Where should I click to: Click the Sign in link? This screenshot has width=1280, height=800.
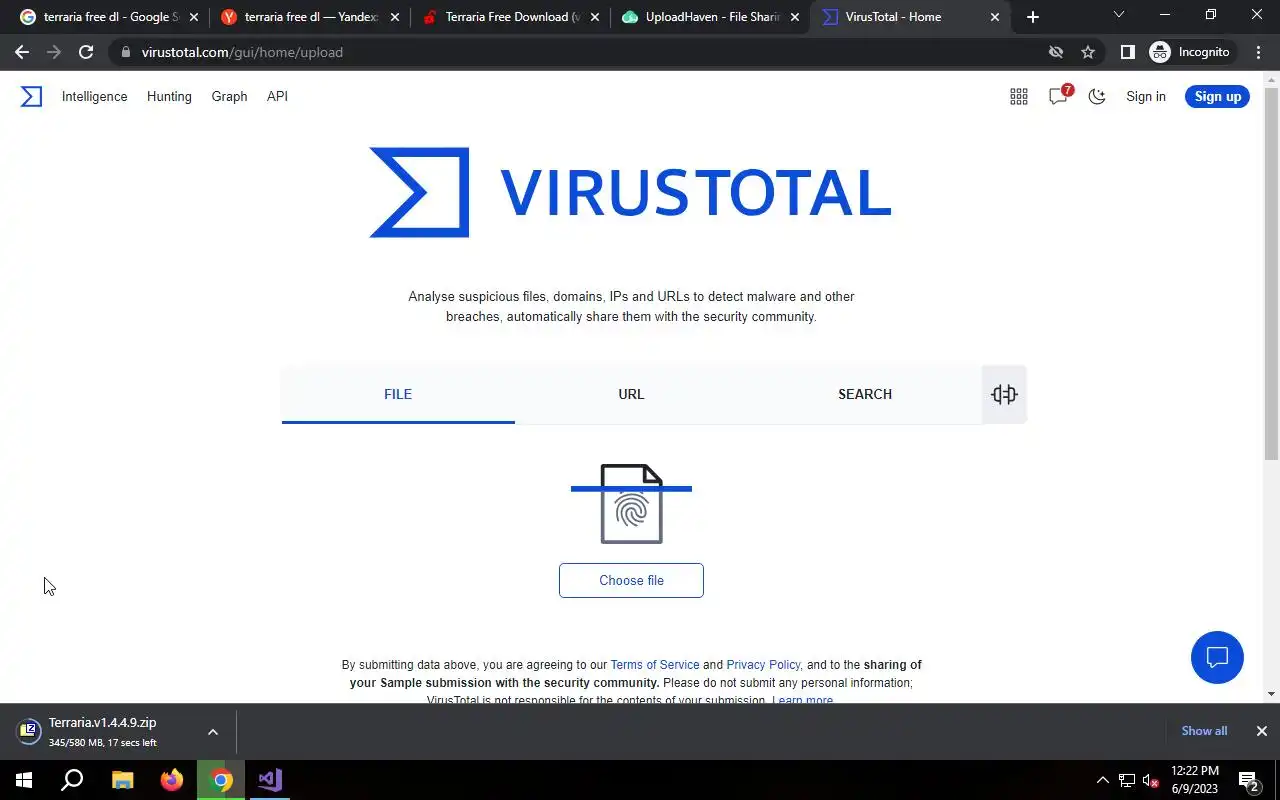(1146, 96)
